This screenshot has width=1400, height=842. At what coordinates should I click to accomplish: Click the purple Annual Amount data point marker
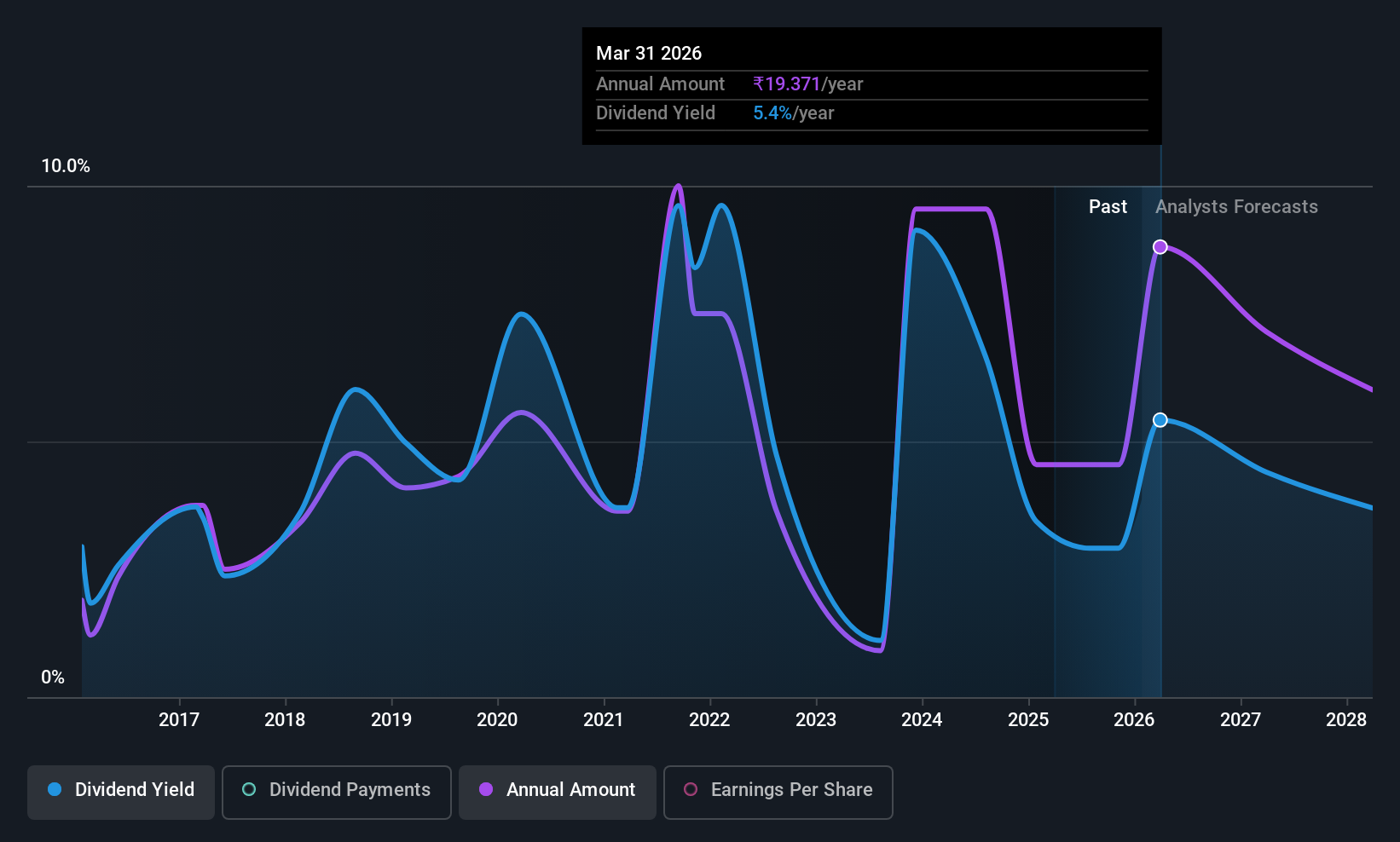click(x=1160, y=247)
